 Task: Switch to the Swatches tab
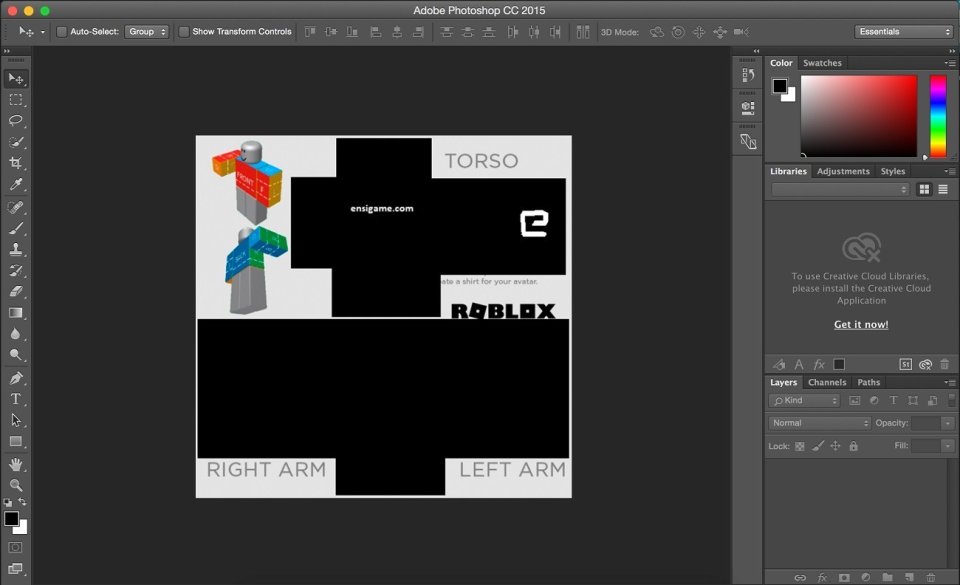tap(822, 63)
